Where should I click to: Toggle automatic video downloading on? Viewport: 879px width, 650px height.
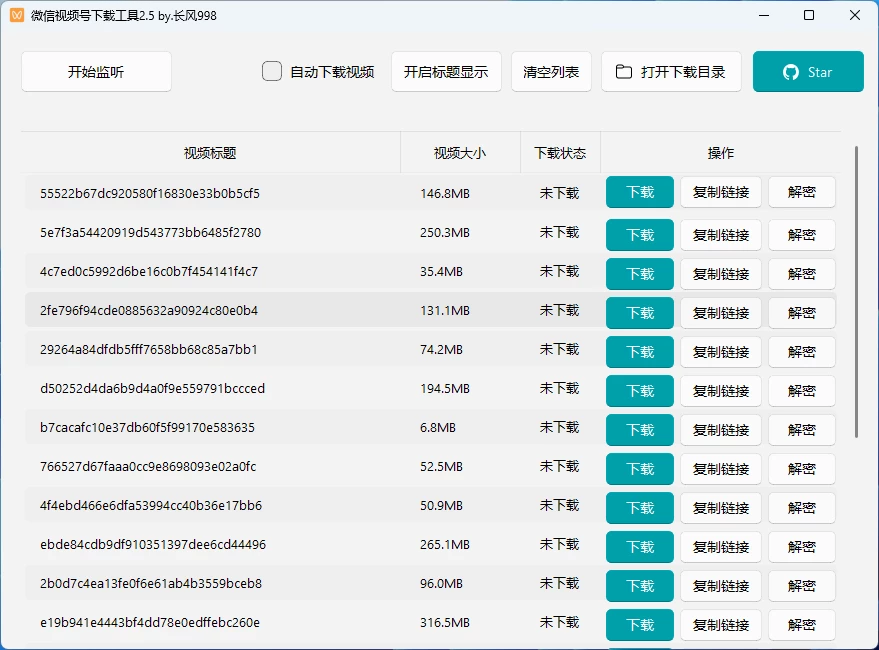pos(271,71)
